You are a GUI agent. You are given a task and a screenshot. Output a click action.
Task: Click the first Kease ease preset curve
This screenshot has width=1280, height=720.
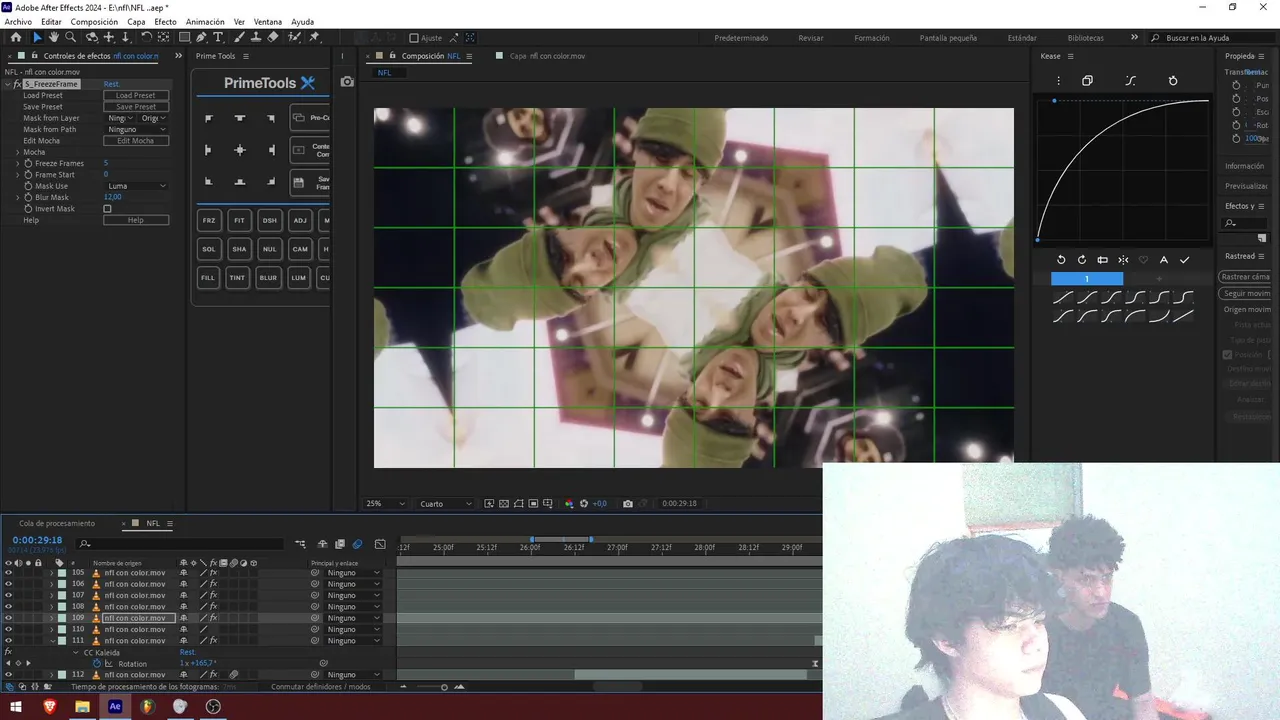[x=1062, y=297]
